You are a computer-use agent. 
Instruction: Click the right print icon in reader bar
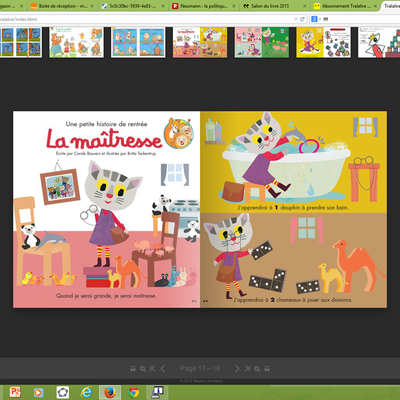[x=267, y=369]
